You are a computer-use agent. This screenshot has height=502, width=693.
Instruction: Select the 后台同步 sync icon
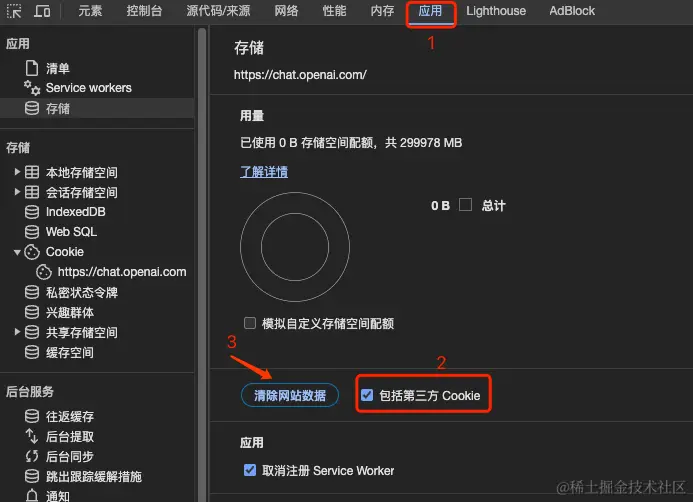pyautogui.click(x=32, y=456)
